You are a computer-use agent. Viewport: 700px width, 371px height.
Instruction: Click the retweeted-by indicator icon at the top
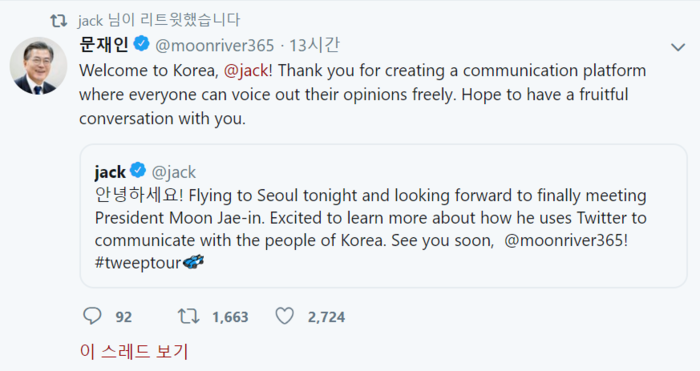58,20
